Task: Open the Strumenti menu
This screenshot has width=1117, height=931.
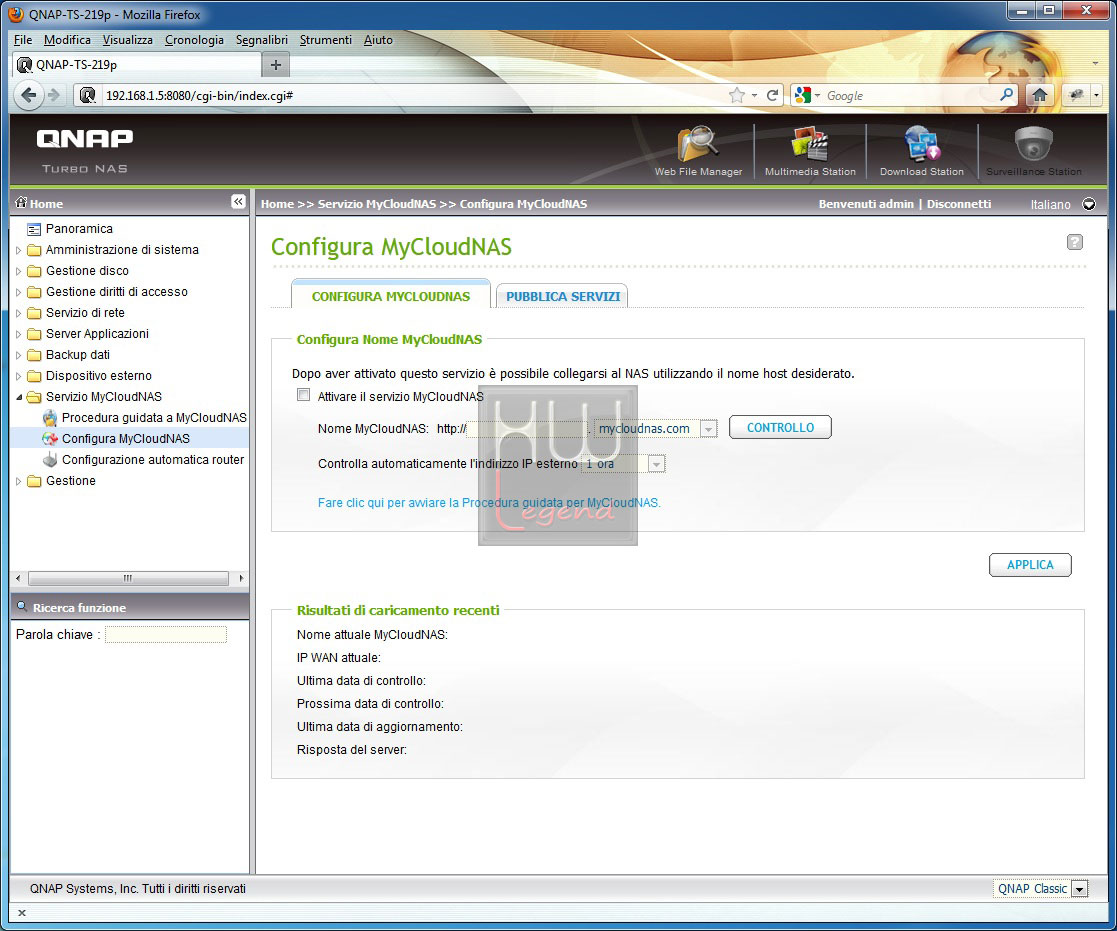Action: pos(326,40)
